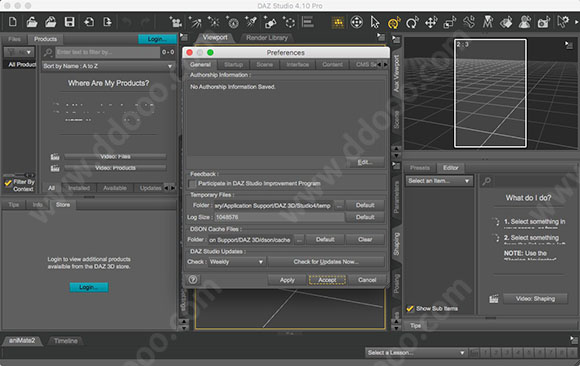Select the Spot Render camera tool
Screen dimensions: 580x366
pos(543,23)
